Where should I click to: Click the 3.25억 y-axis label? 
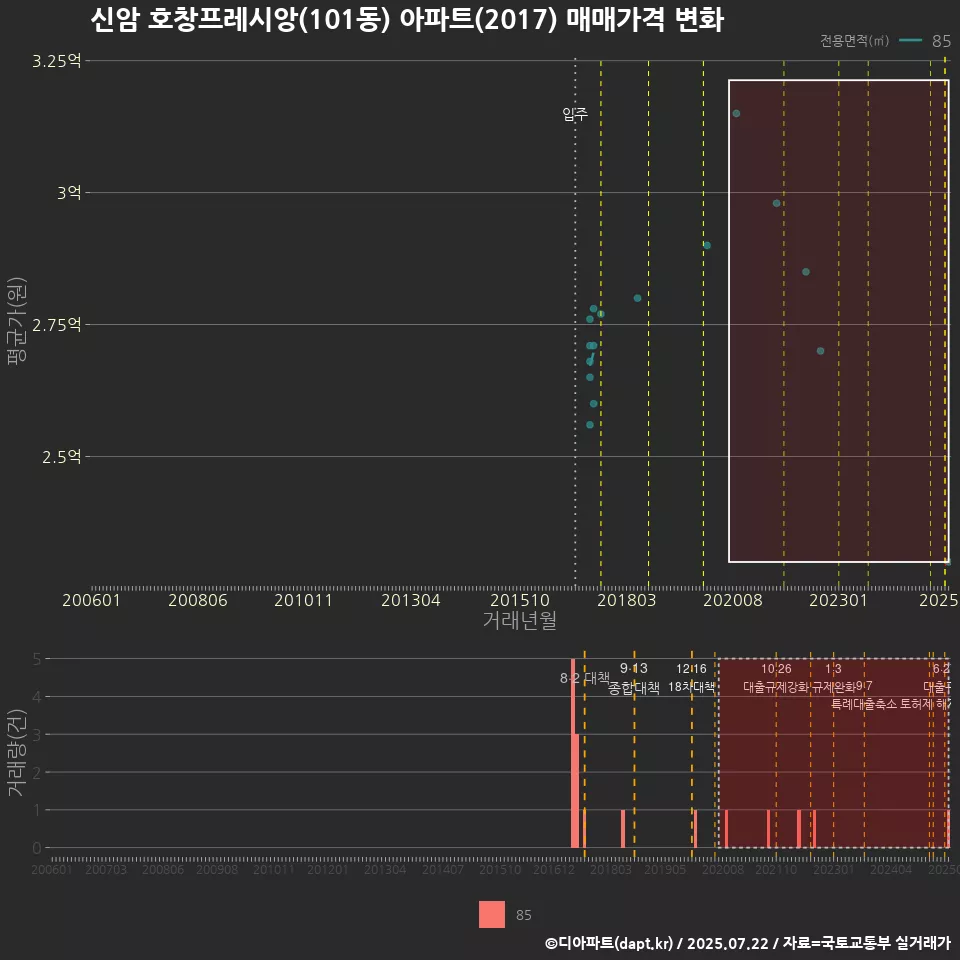(x=56, y=61)
